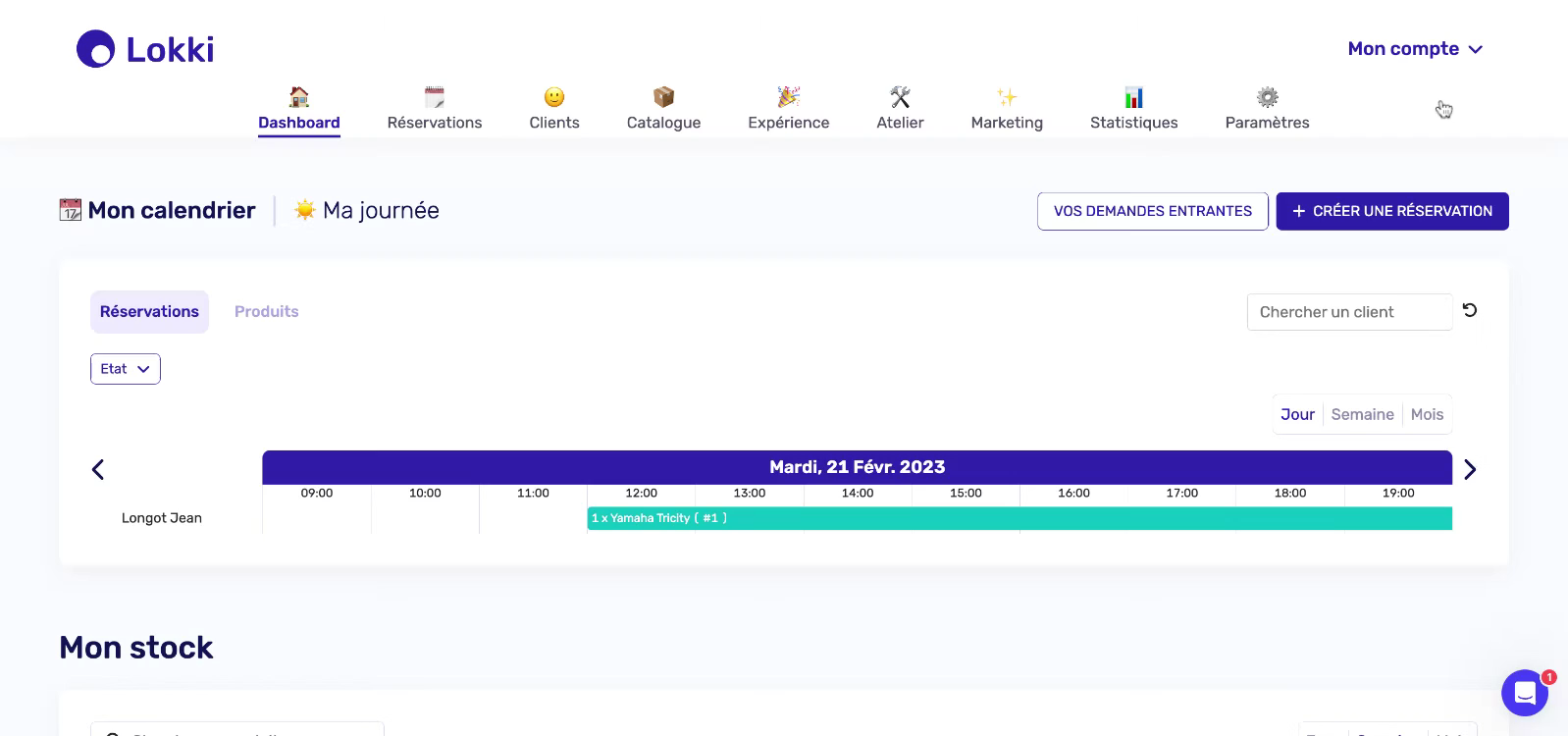This screenshot has width=1568, height=736.
Task: Select the Mois calendar view
Action: pos(1427,414)
